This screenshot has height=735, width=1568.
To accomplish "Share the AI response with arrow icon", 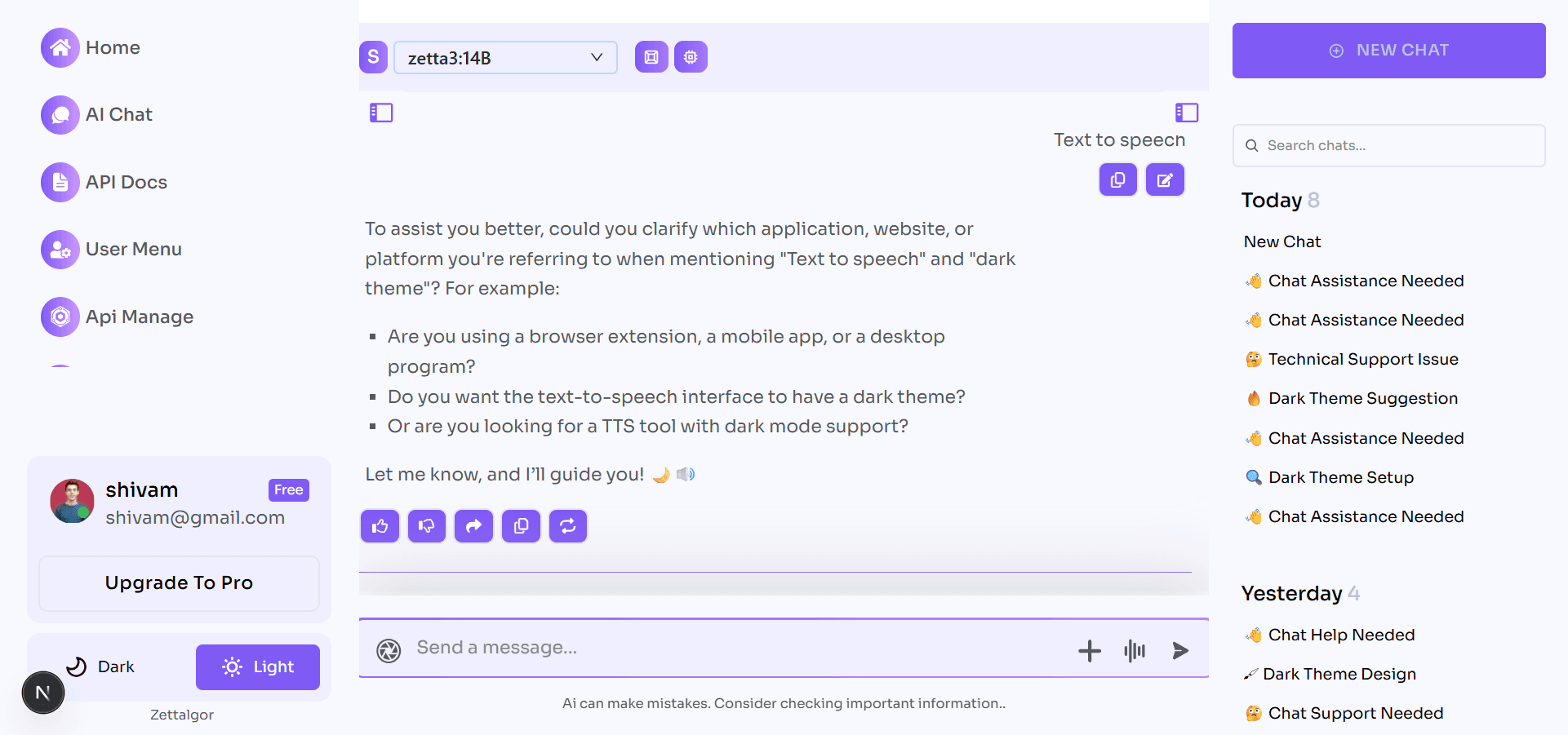I will click(x=473, y=526).
